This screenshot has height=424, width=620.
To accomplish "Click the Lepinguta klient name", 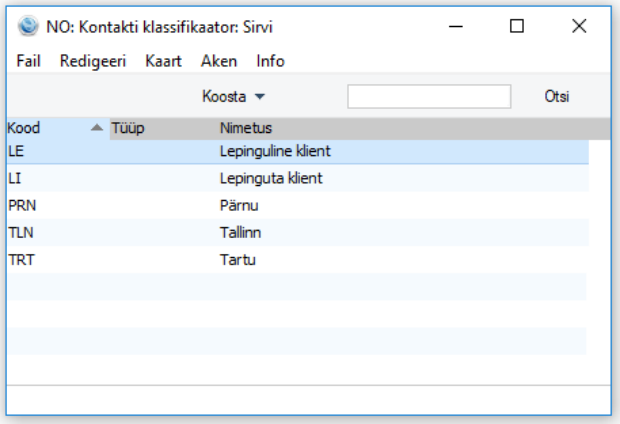I will [x=271, y=178].
